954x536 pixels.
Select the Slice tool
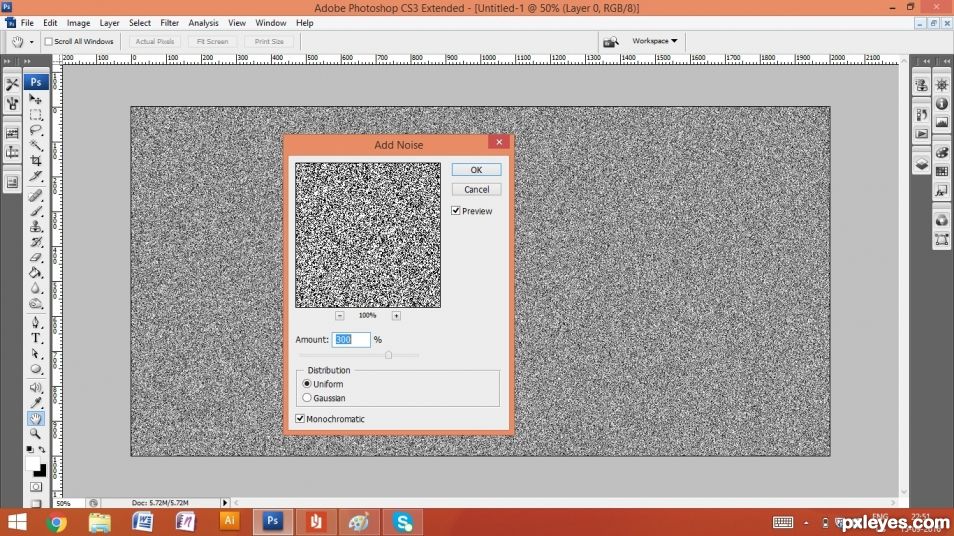click(x=36, y=176)
